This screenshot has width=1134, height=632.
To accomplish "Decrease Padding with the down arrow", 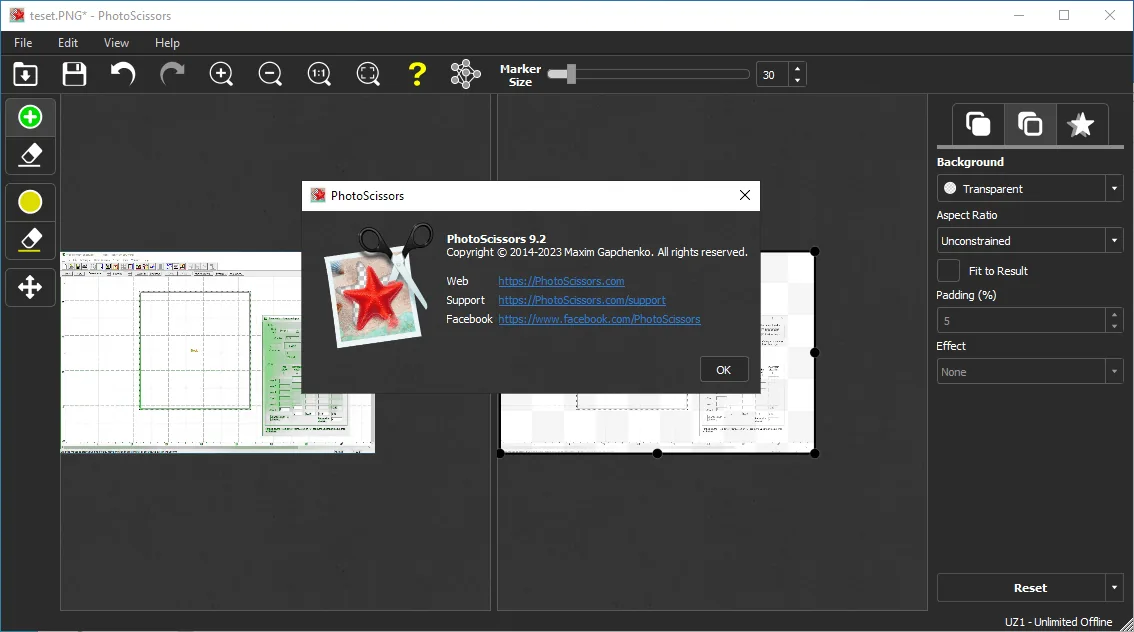I will pos(1114,326).
